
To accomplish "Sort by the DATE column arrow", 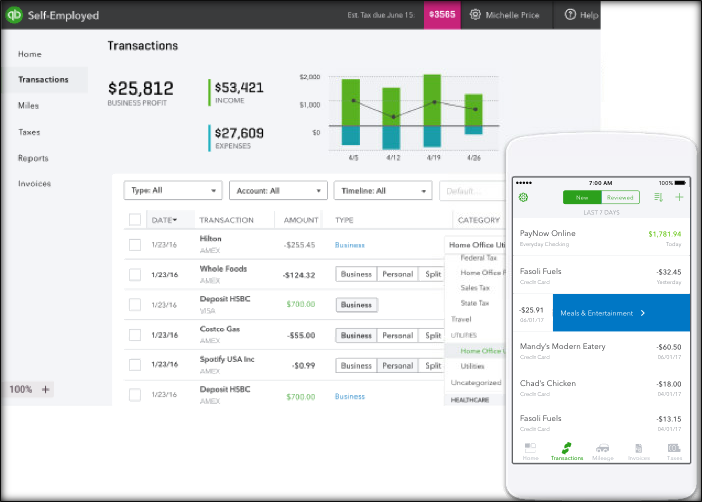I will coord(175,220).
